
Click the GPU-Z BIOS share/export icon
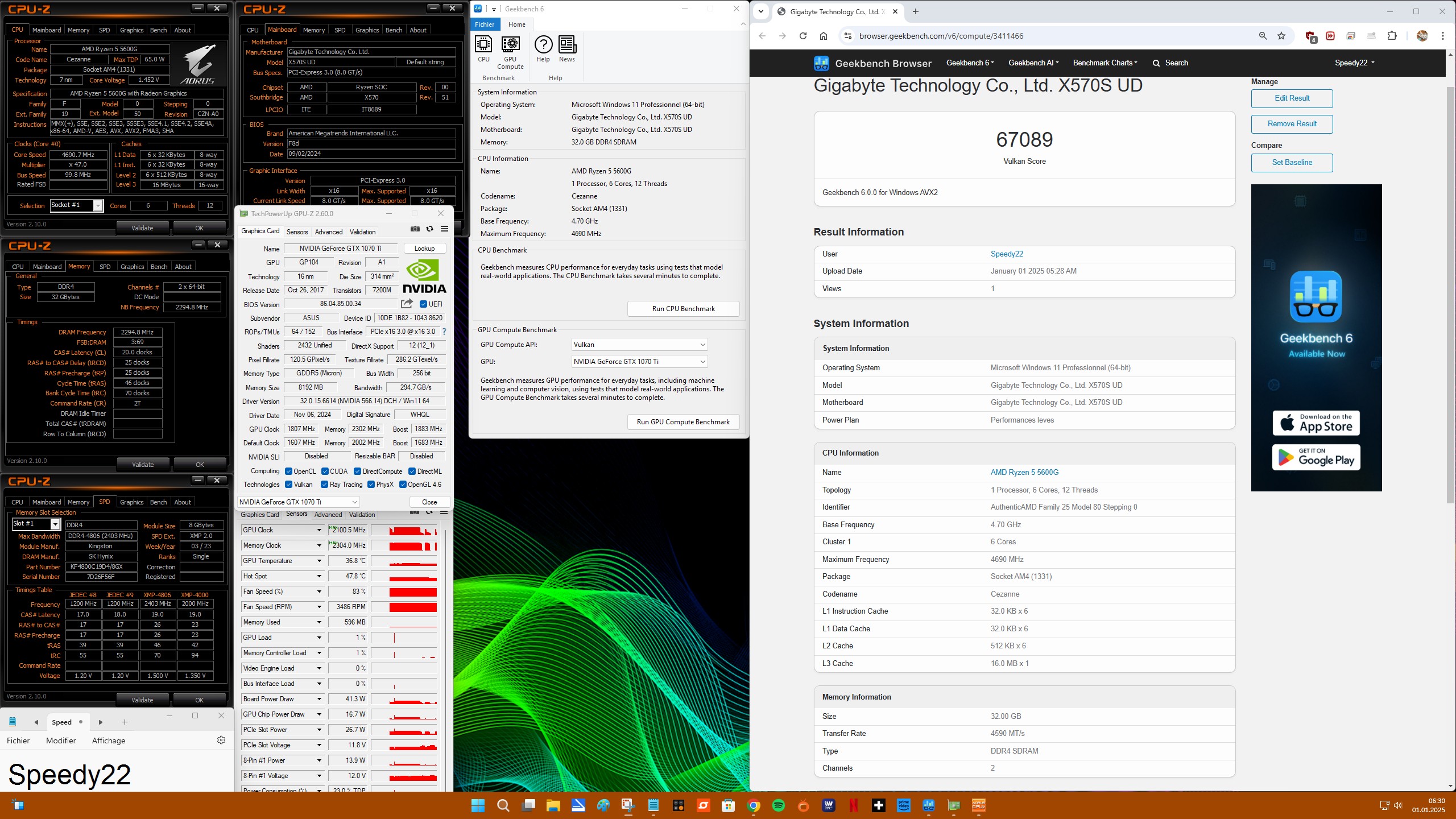point(407,304)
